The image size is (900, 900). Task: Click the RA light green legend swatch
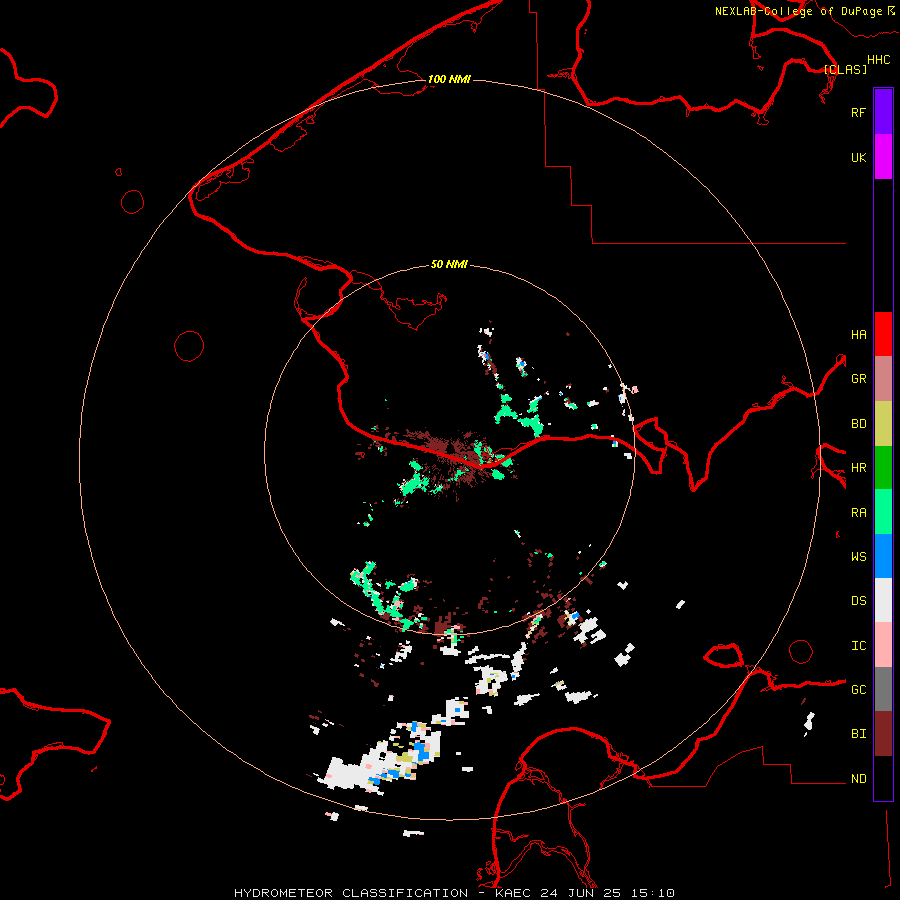click(x=883, y=512)
